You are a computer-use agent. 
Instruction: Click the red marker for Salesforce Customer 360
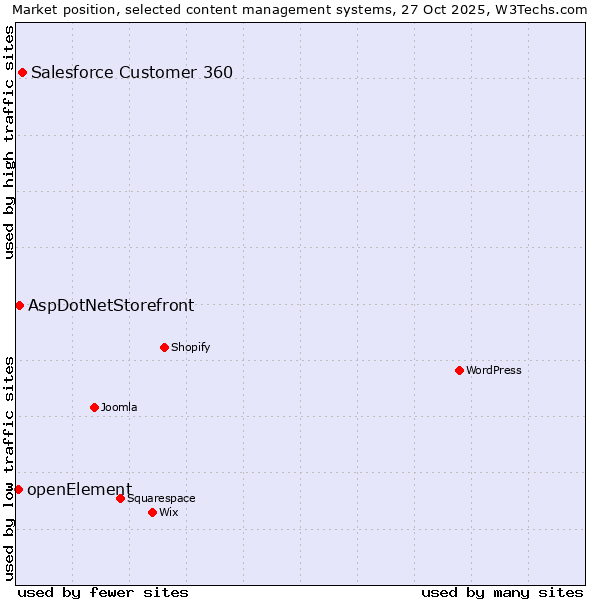[22, 72]
